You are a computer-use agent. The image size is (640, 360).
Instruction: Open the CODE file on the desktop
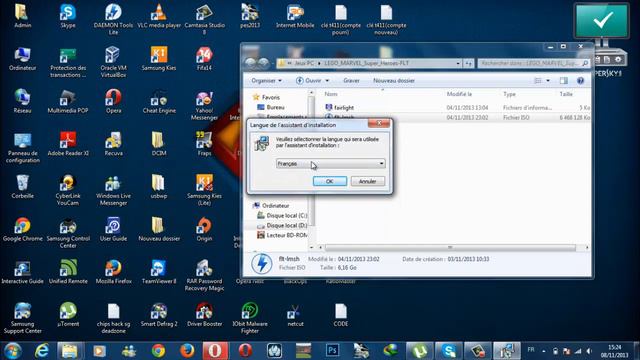(x=340, y=315)
